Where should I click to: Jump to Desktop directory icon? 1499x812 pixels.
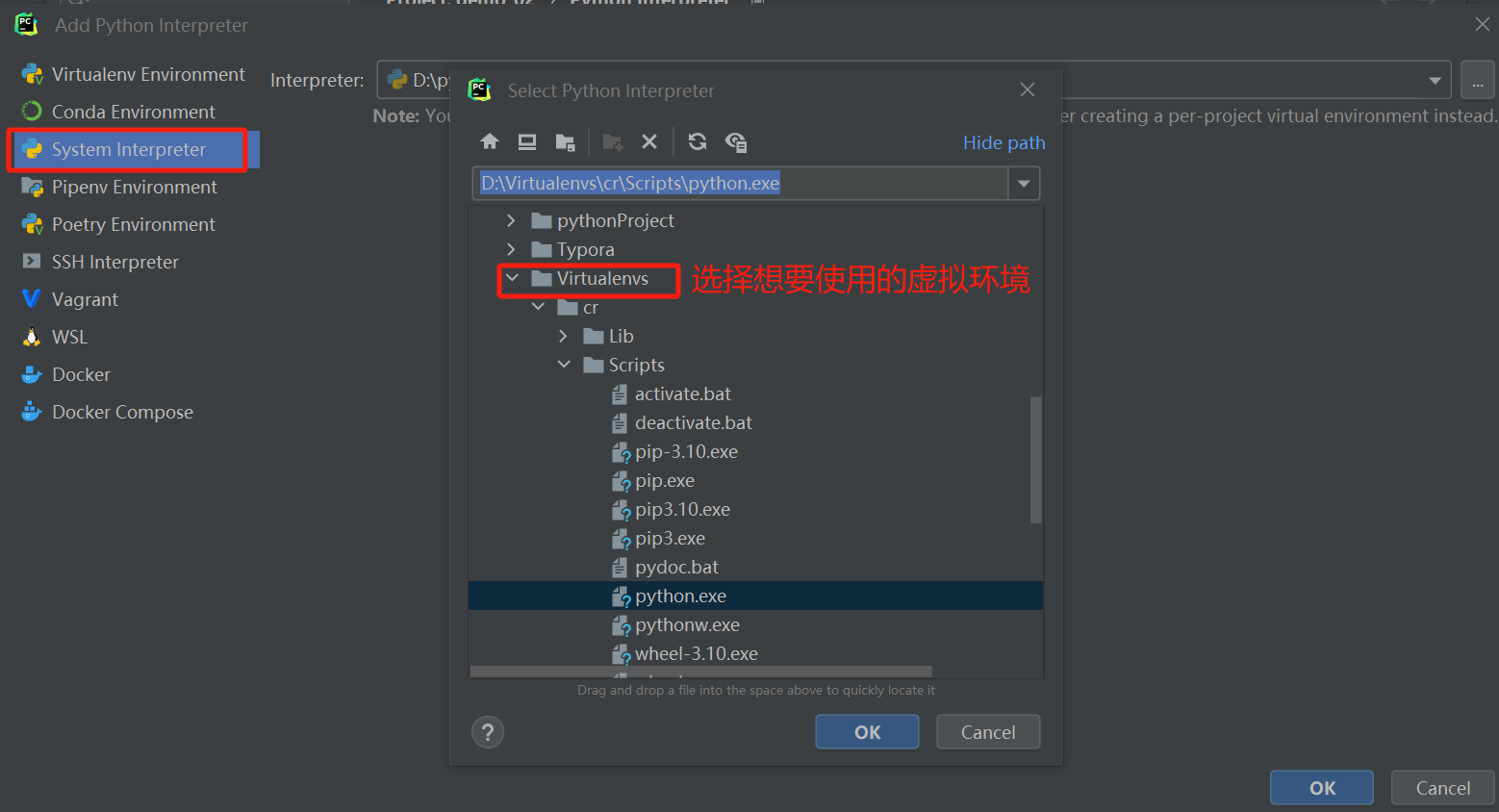click(527, 142)
